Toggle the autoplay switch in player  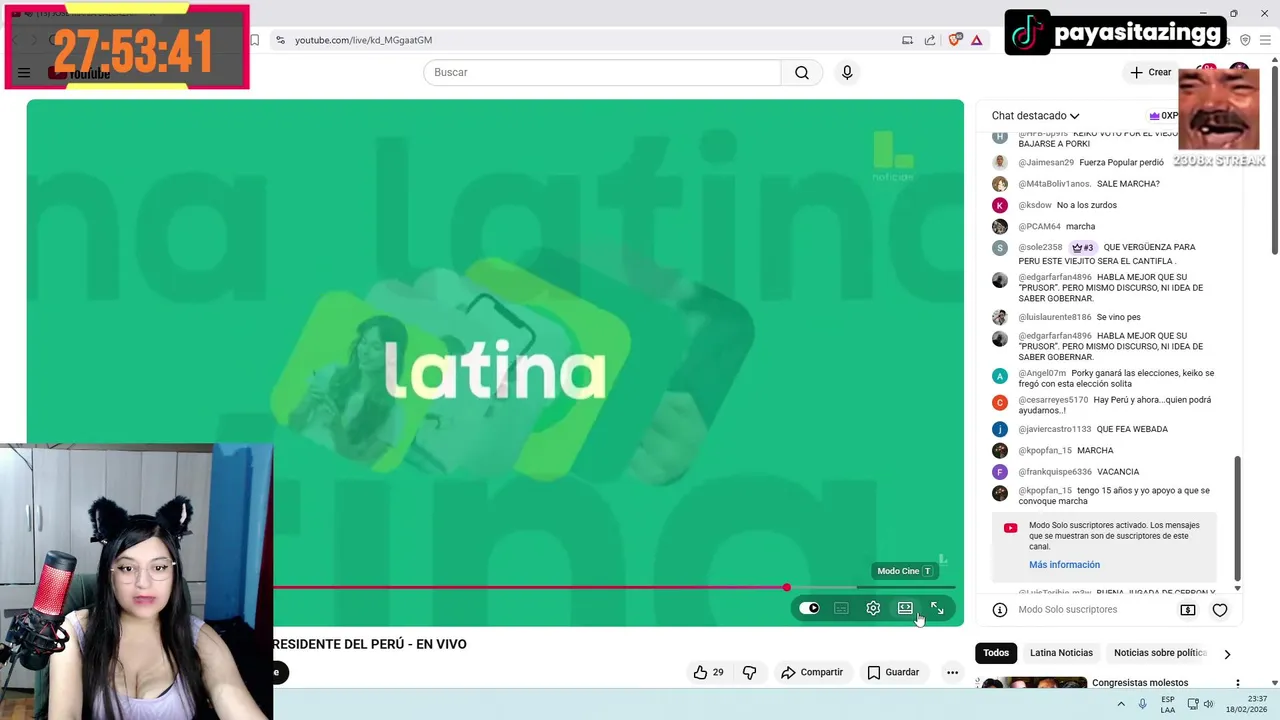click(x=809, y=608)
